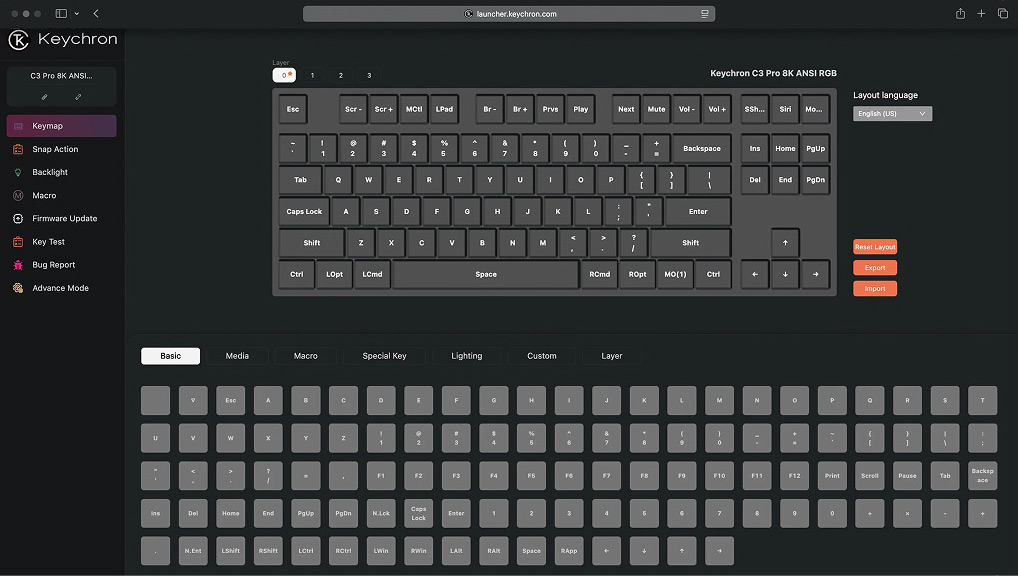Select layer 3
The image size is (1018, 576).
click(x=369, y=75)
